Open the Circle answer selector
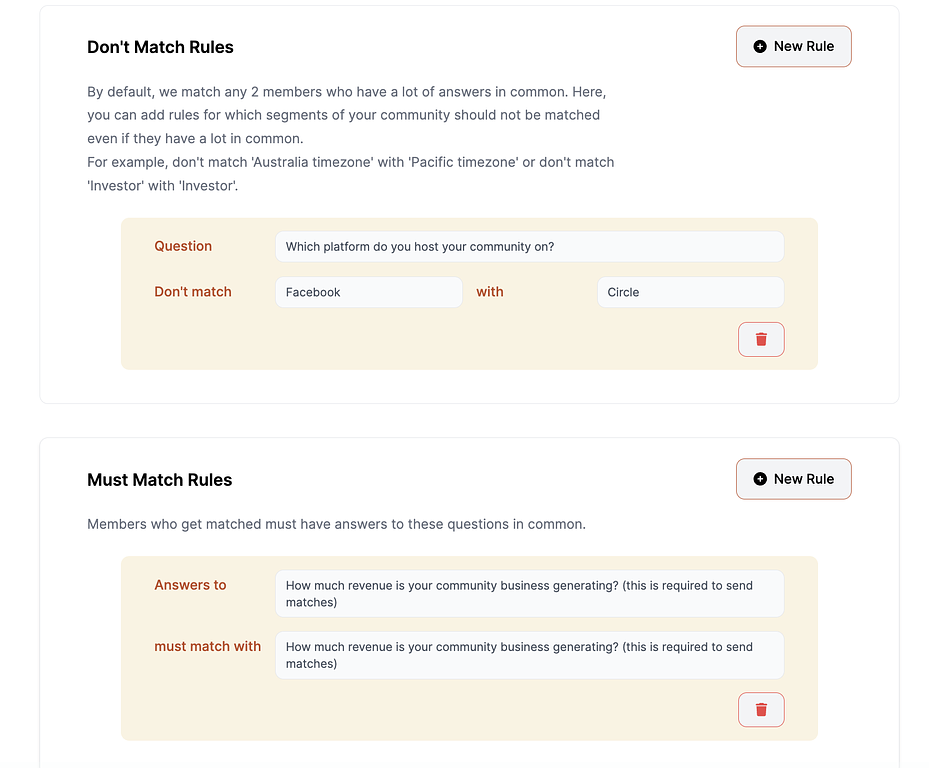This screenshot has height=768, width=929. [x=690, y=292]
